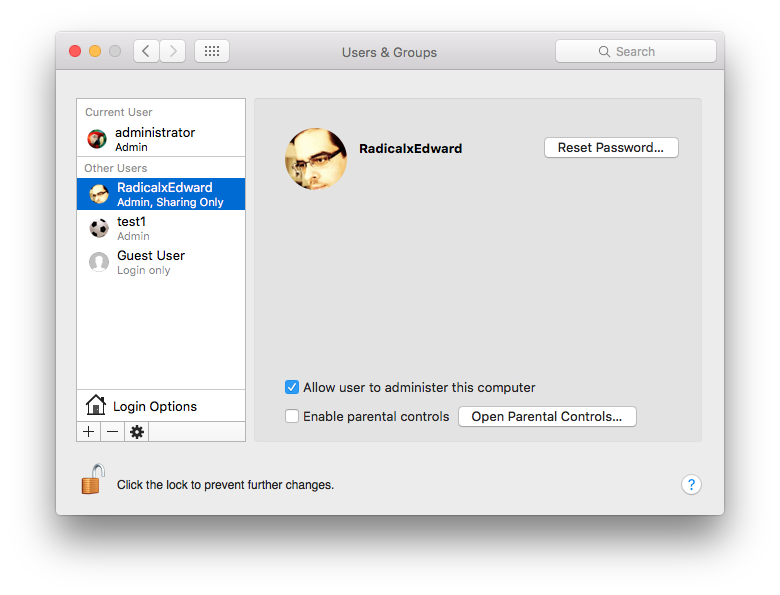
Task: Minimize window with yellow button
Action: (x=95, y=51)
